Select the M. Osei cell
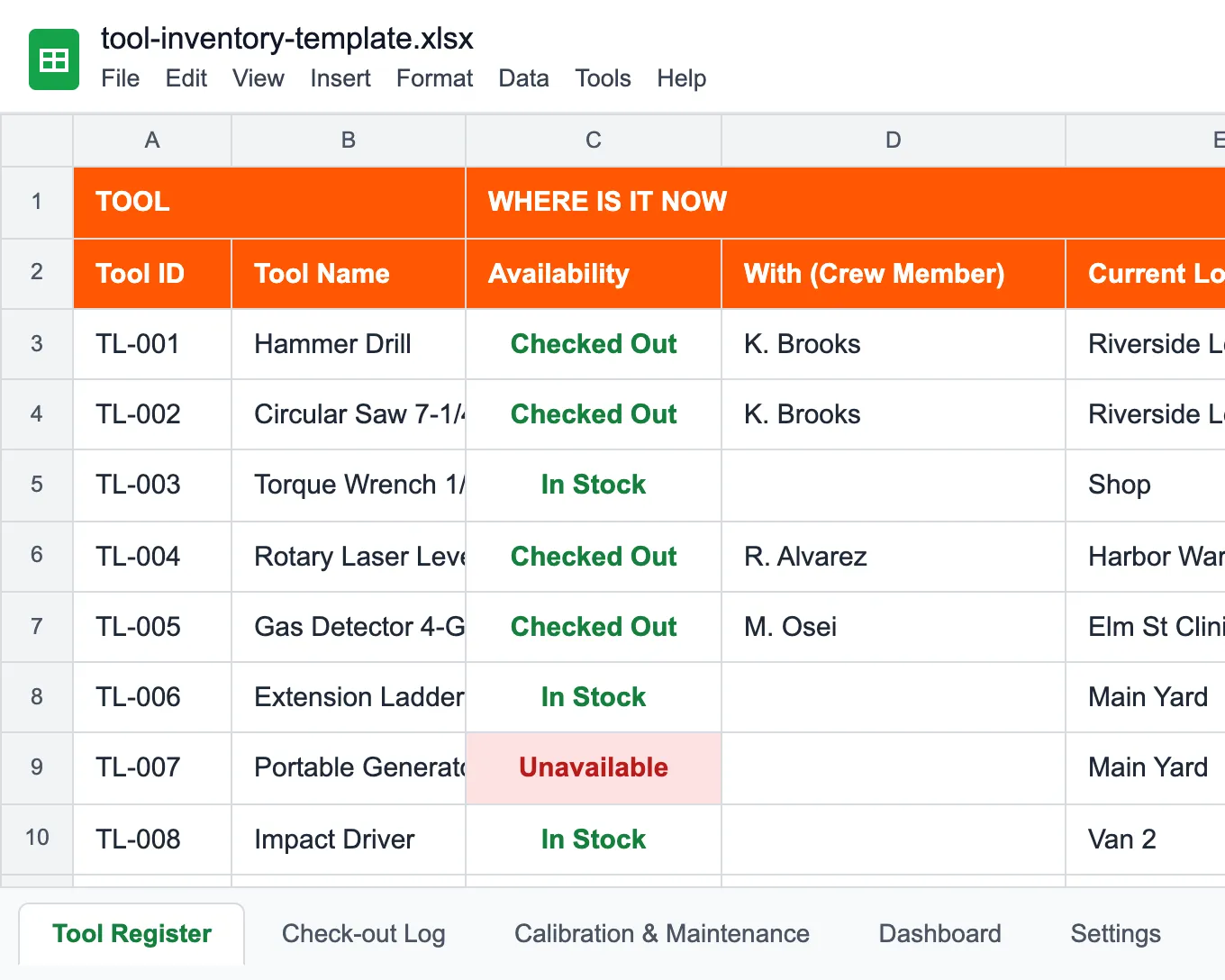This screenshot has height=980, width=1225. [x=894, y=627]
